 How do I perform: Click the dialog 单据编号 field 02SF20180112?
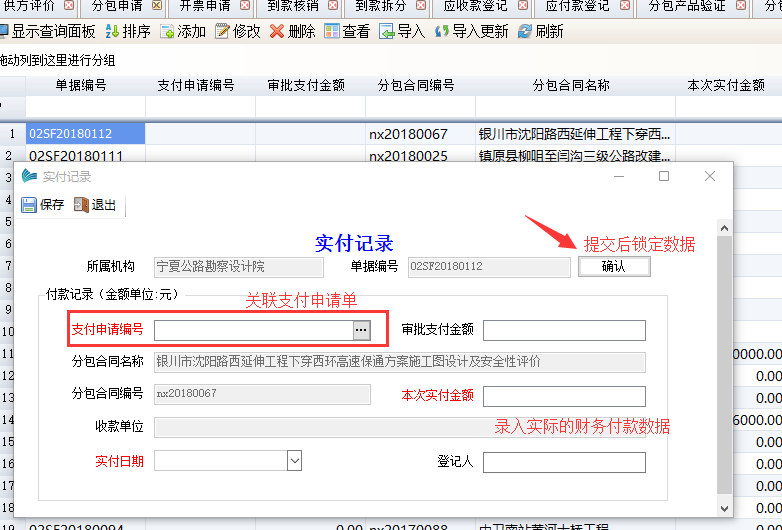(489, 267)
